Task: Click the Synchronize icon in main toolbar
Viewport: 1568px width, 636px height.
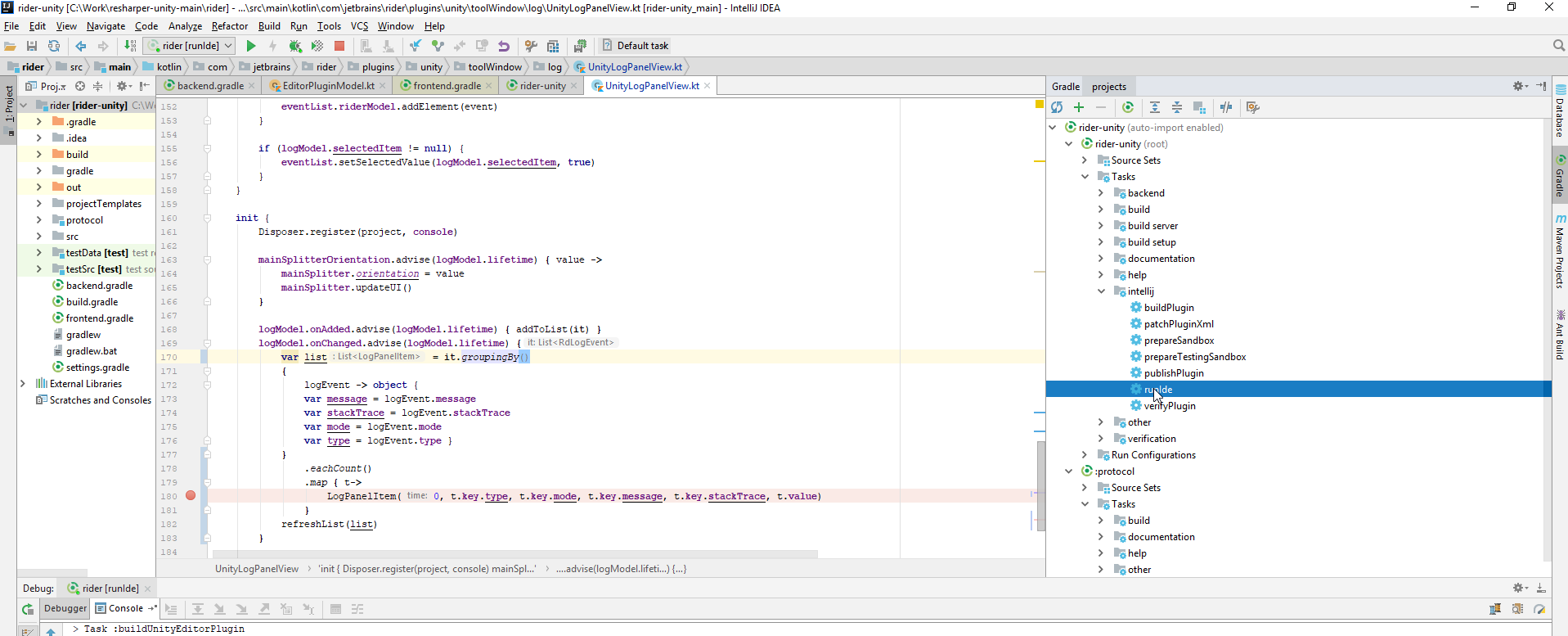Action: pos(54,46)
